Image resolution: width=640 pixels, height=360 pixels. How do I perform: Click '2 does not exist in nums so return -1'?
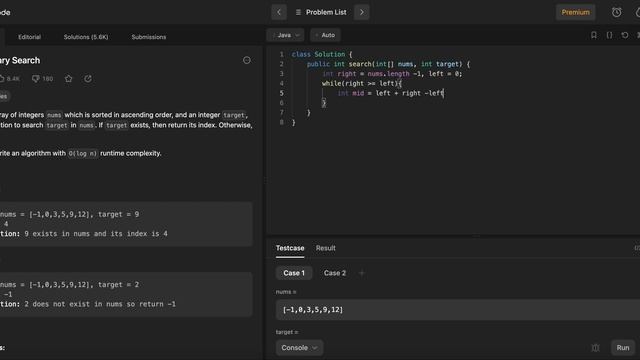[x=100, y=304]
